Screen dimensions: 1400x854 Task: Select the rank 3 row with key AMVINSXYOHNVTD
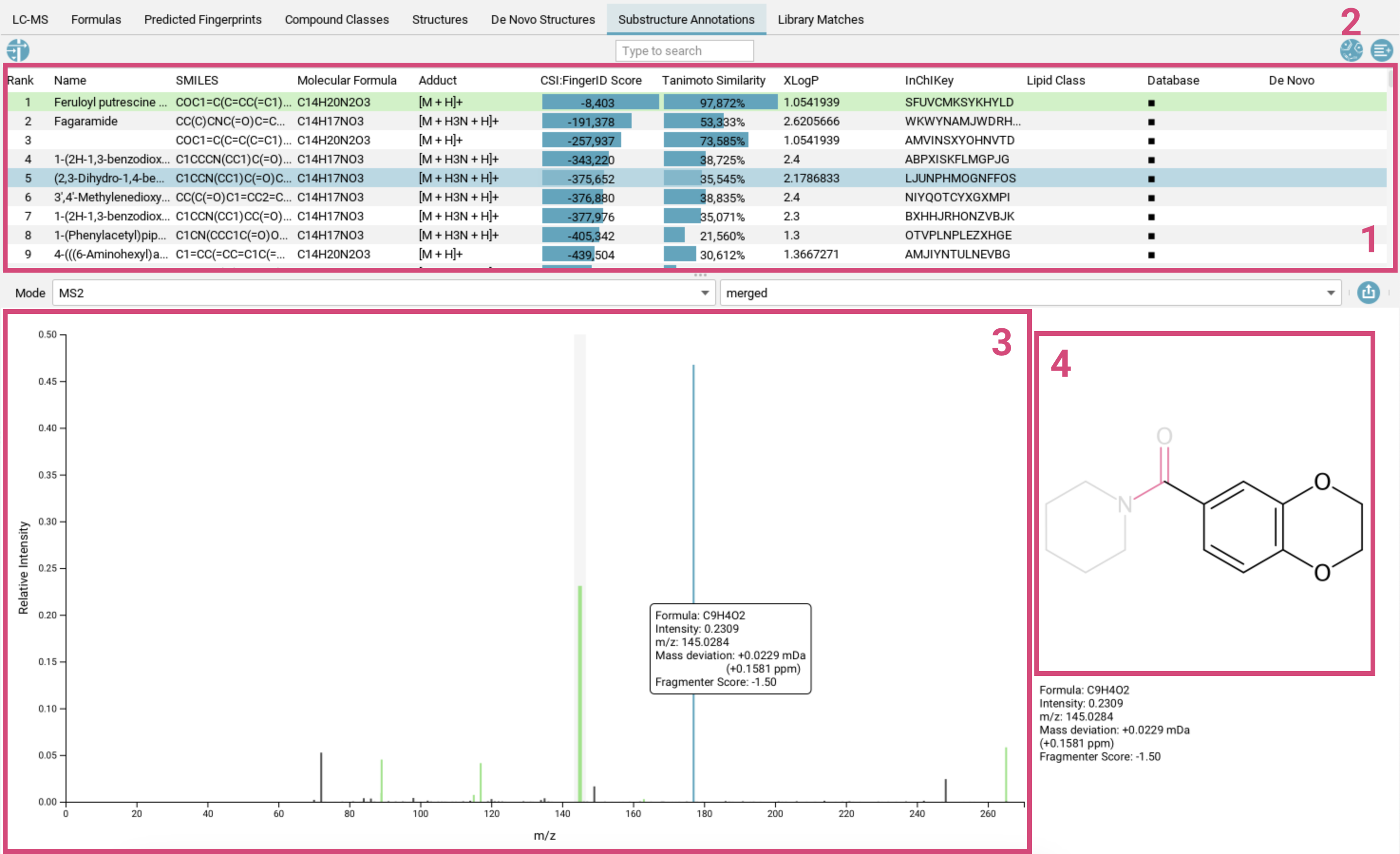697,140
